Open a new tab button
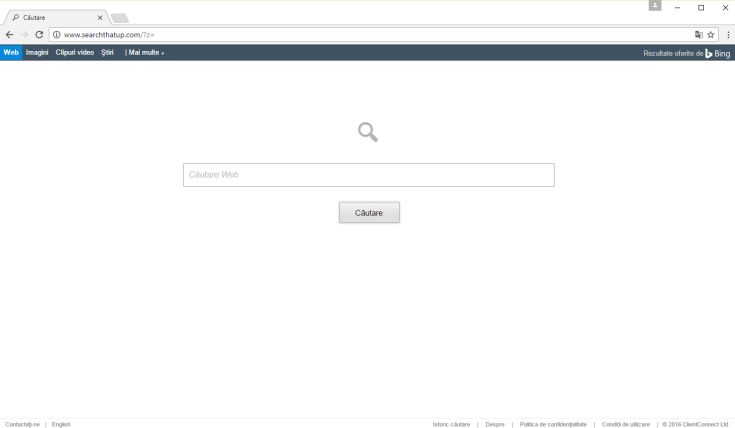This screenshot has width=735, height=428. tap(120, 18)
